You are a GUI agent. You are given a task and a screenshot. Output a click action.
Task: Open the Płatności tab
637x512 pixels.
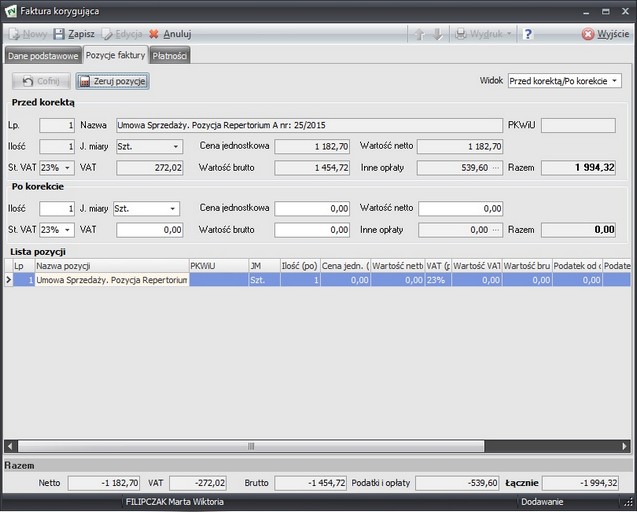click(170, 56)
